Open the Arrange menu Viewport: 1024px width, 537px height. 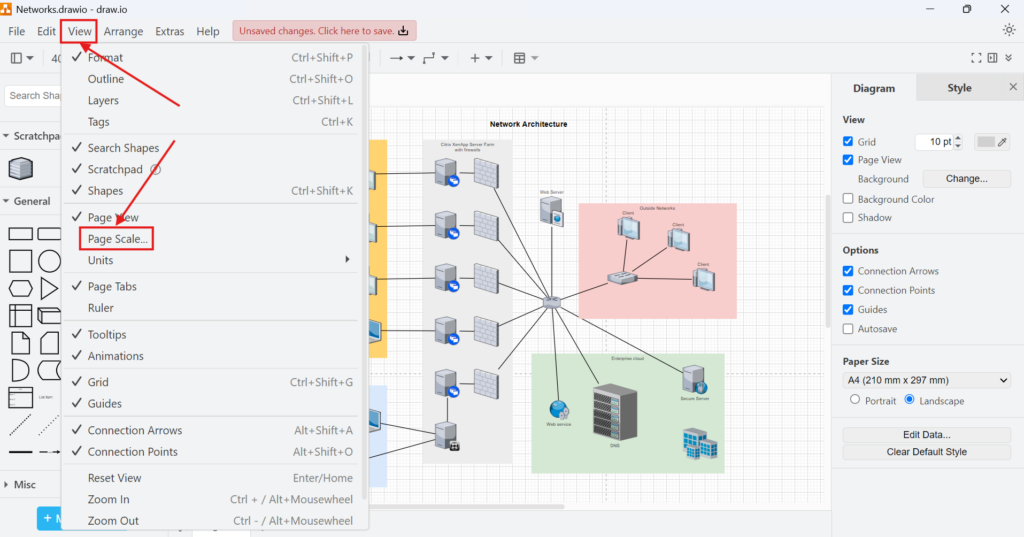tap(123, 31)
